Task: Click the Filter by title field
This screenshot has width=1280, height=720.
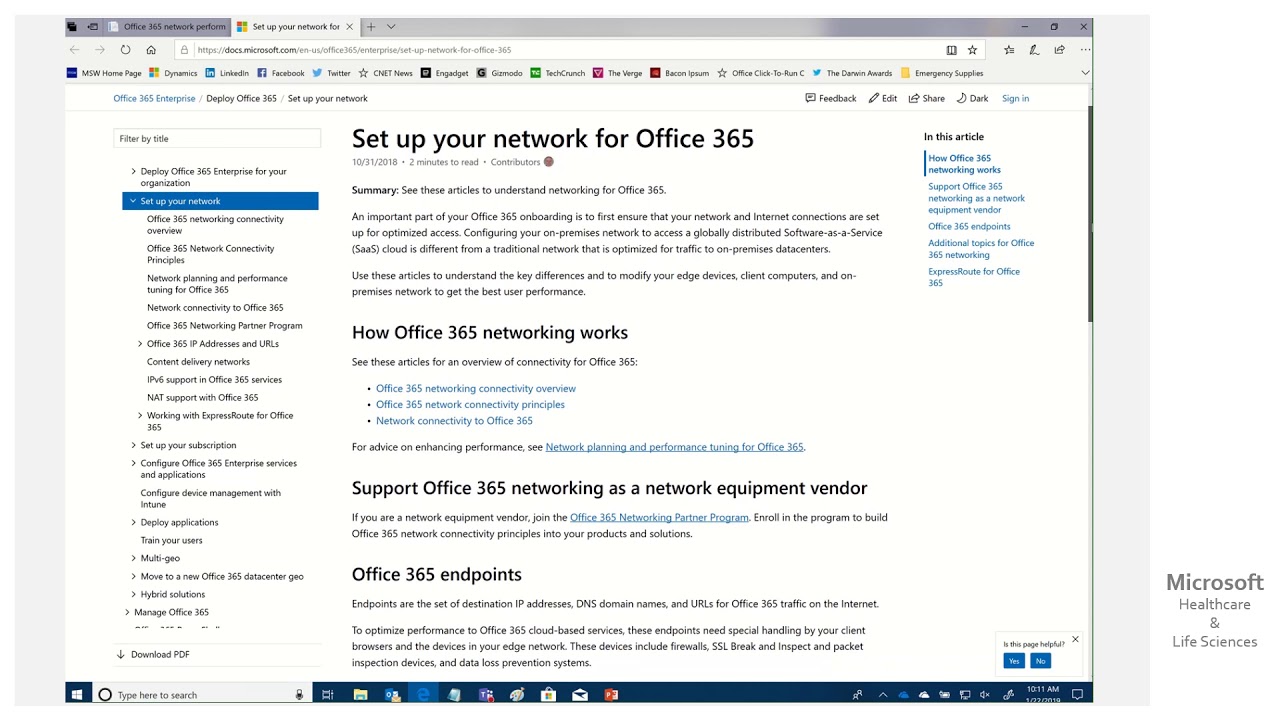Action: (x=217, y=138)
